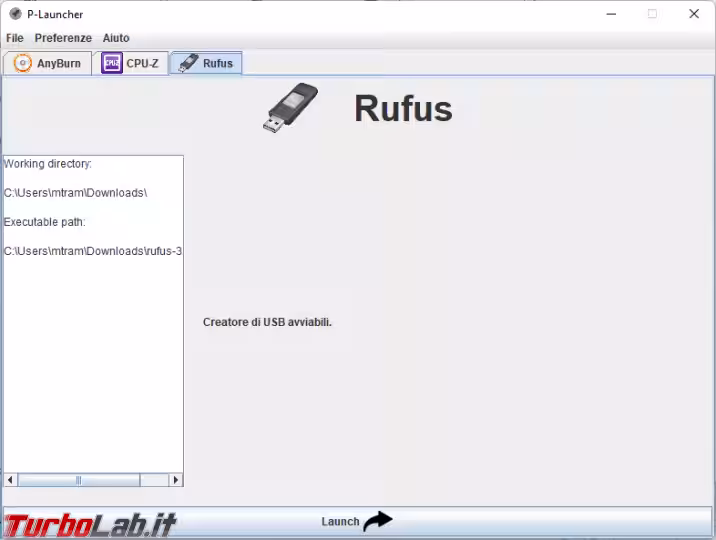
Task: Click the horizontal scrollbar thumb
Action: [x=79, y=480]
